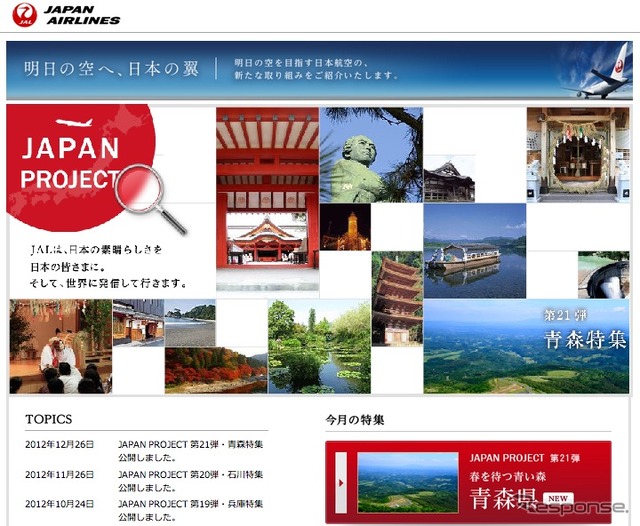Viewport: 640px width, 526px height.
Task: Click the date 2012年12月26日
Action: click(60, 444)
